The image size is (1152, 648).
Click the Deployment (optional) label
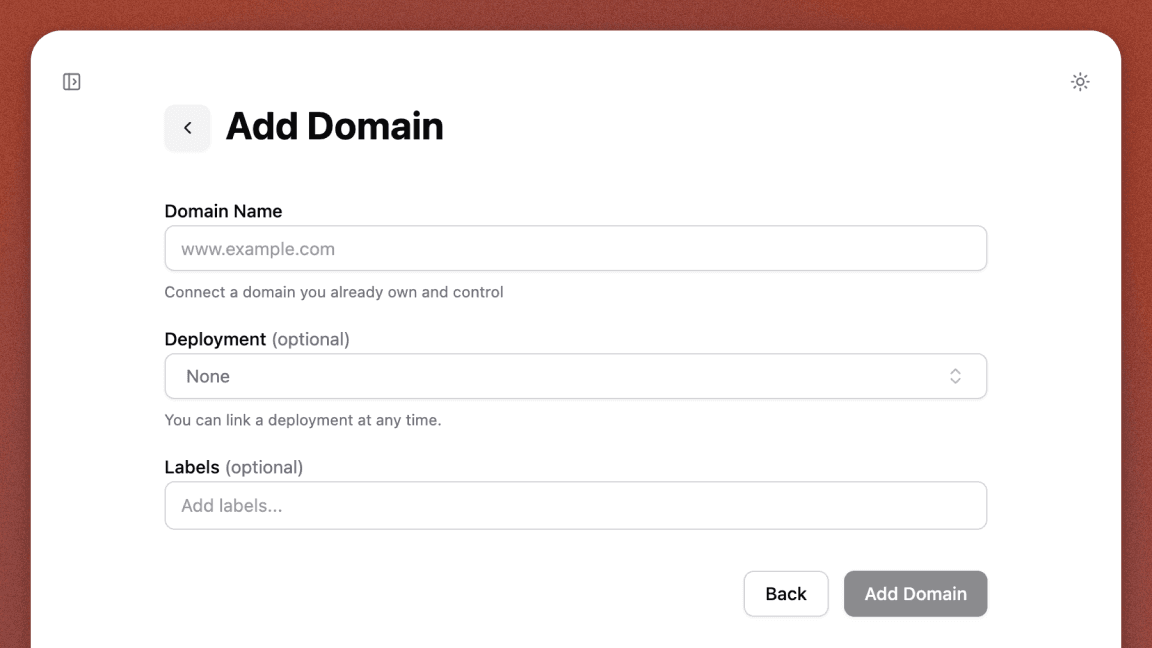257,339
